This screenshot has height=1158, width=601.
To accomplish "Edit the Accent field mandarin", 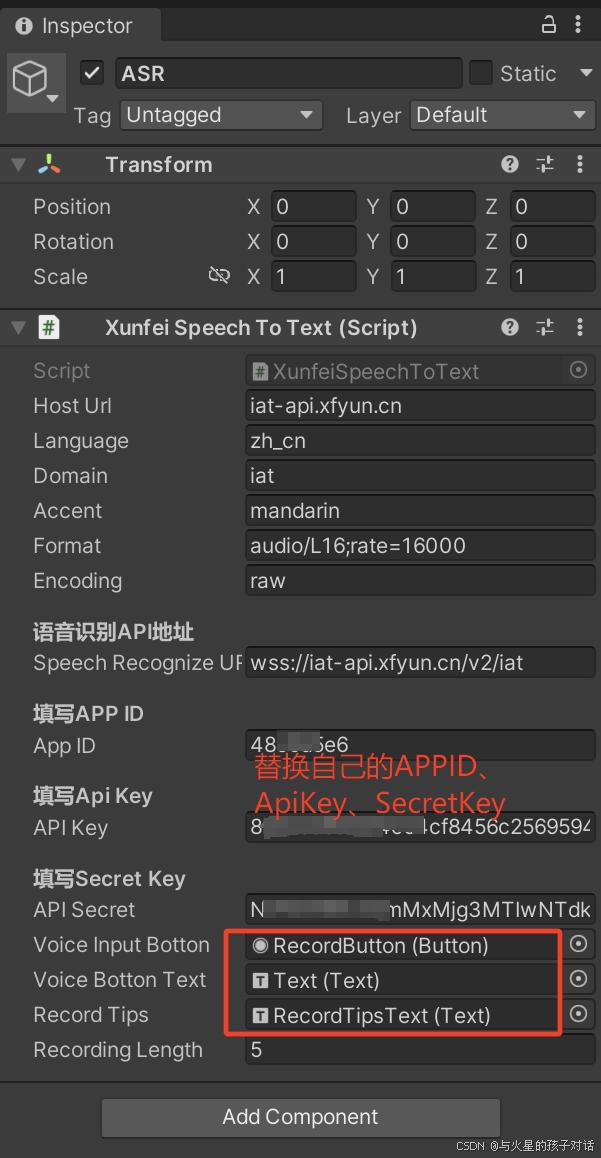I will 420,510.
